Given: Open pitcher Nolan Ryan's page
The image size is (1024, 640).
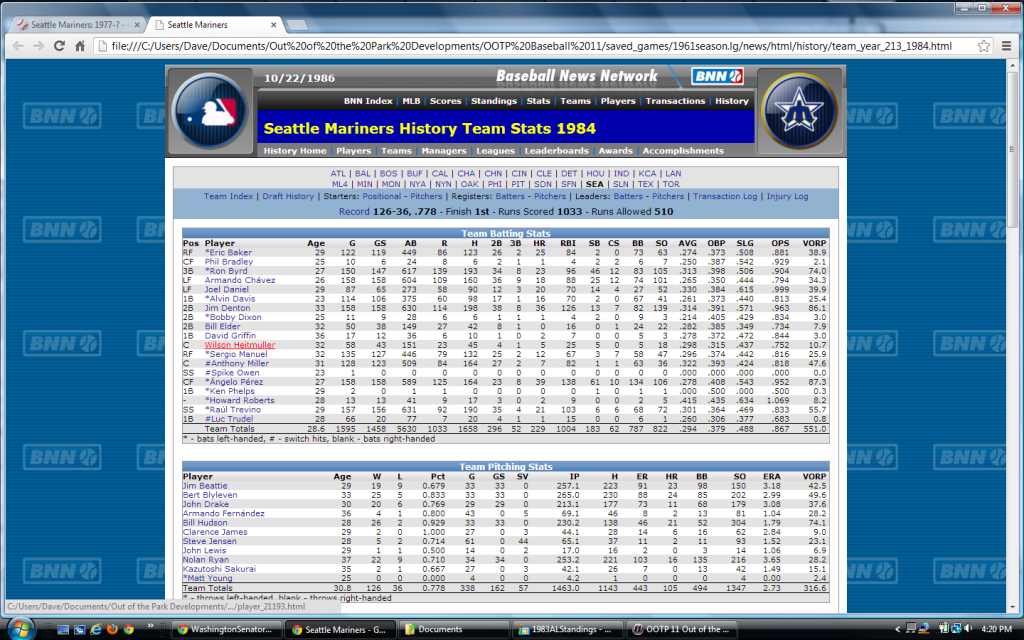Looking at the screenshot, I should pyautogui.click(x=206, y=560).
